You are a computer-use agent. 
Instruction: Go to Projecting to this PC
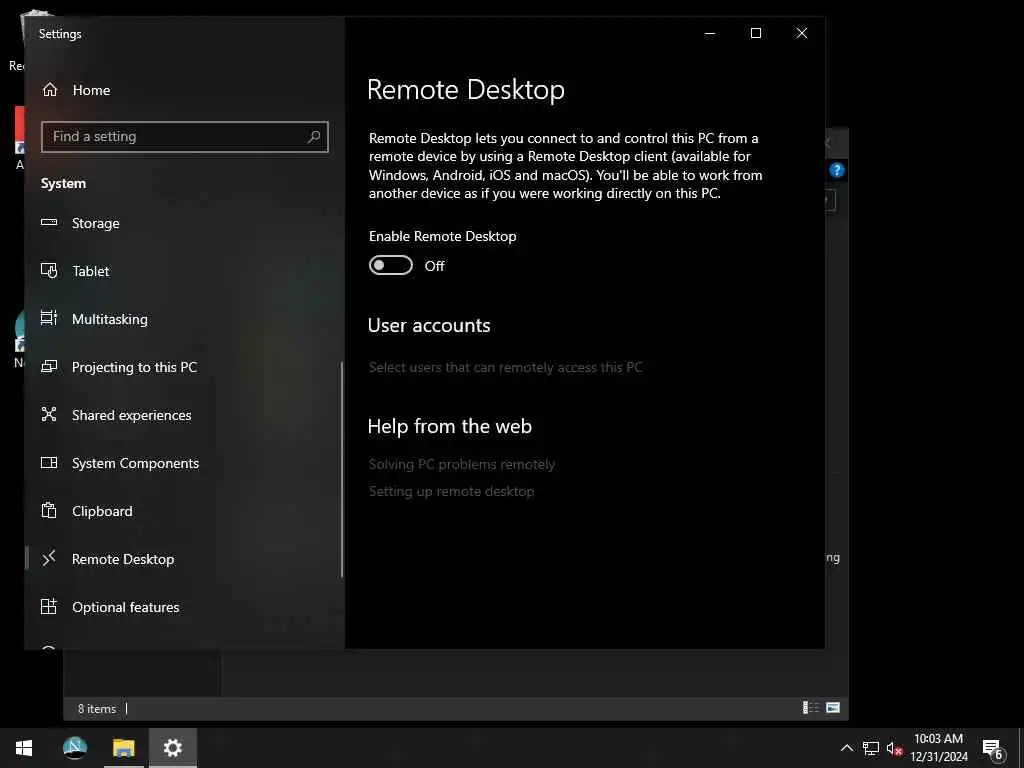point(183,367)
